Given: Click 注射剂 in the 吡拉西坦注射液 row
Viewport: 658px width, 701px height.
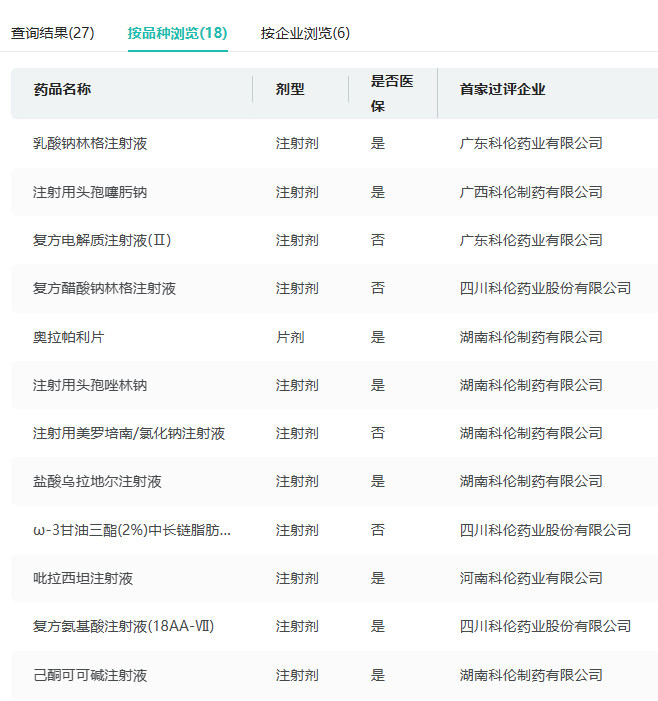Looking at the screenshot, I should (297, 579).
